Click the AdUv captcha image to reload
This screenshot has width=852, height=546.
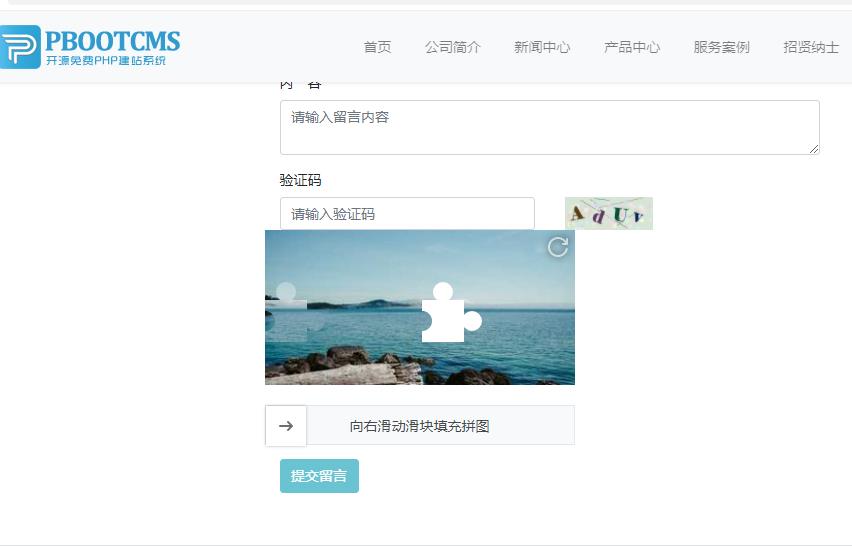[608, 213]
